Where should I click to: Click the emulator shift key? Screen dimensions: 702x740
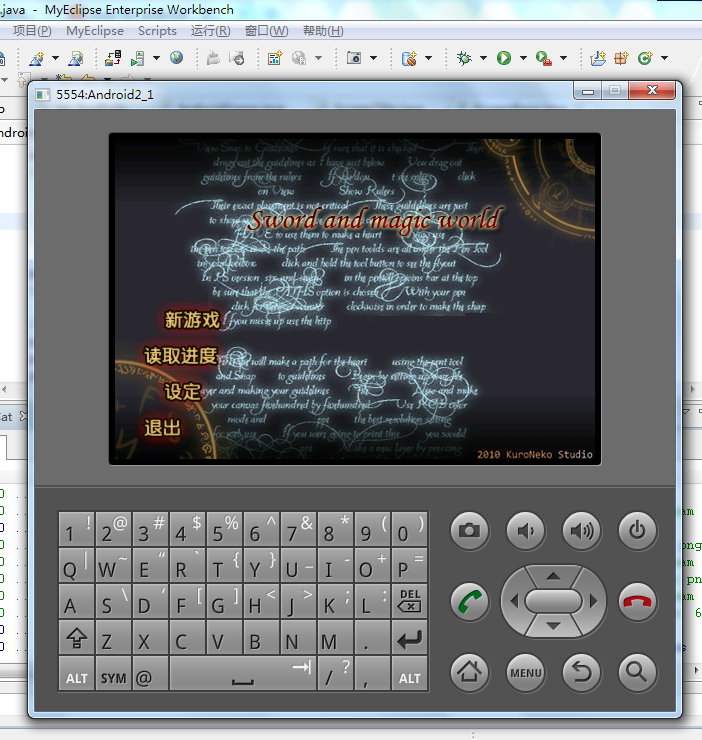76,637
